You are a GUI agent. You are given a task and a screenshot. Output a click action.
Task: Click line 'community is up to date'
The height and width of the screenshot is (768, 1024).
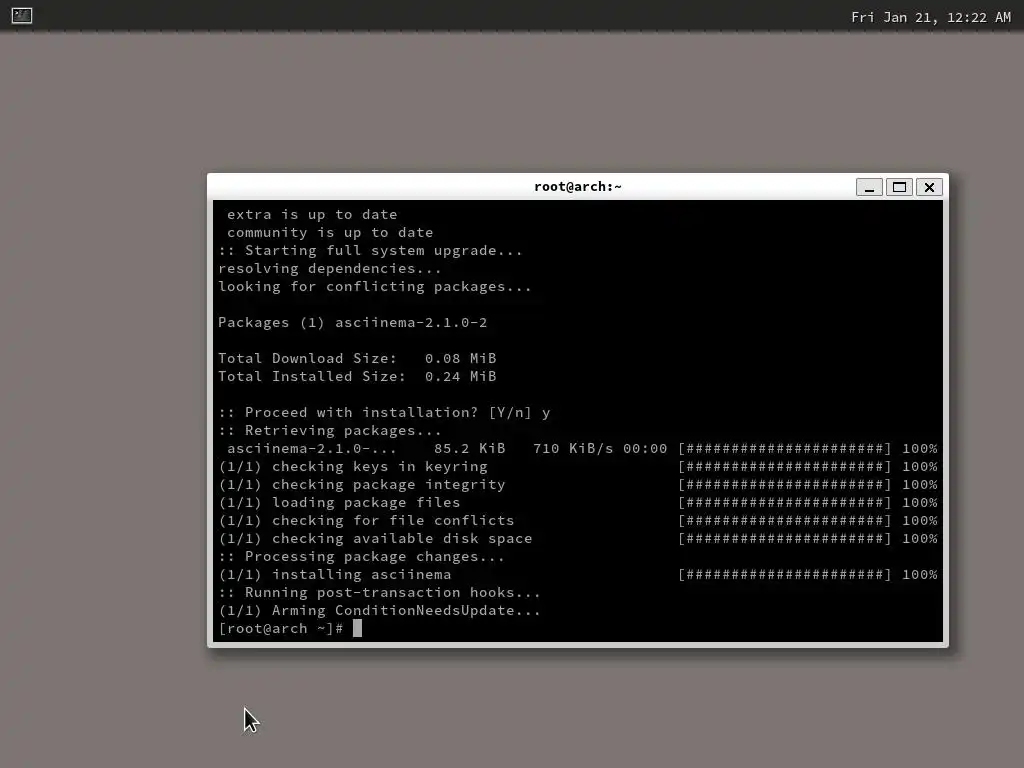330,232
